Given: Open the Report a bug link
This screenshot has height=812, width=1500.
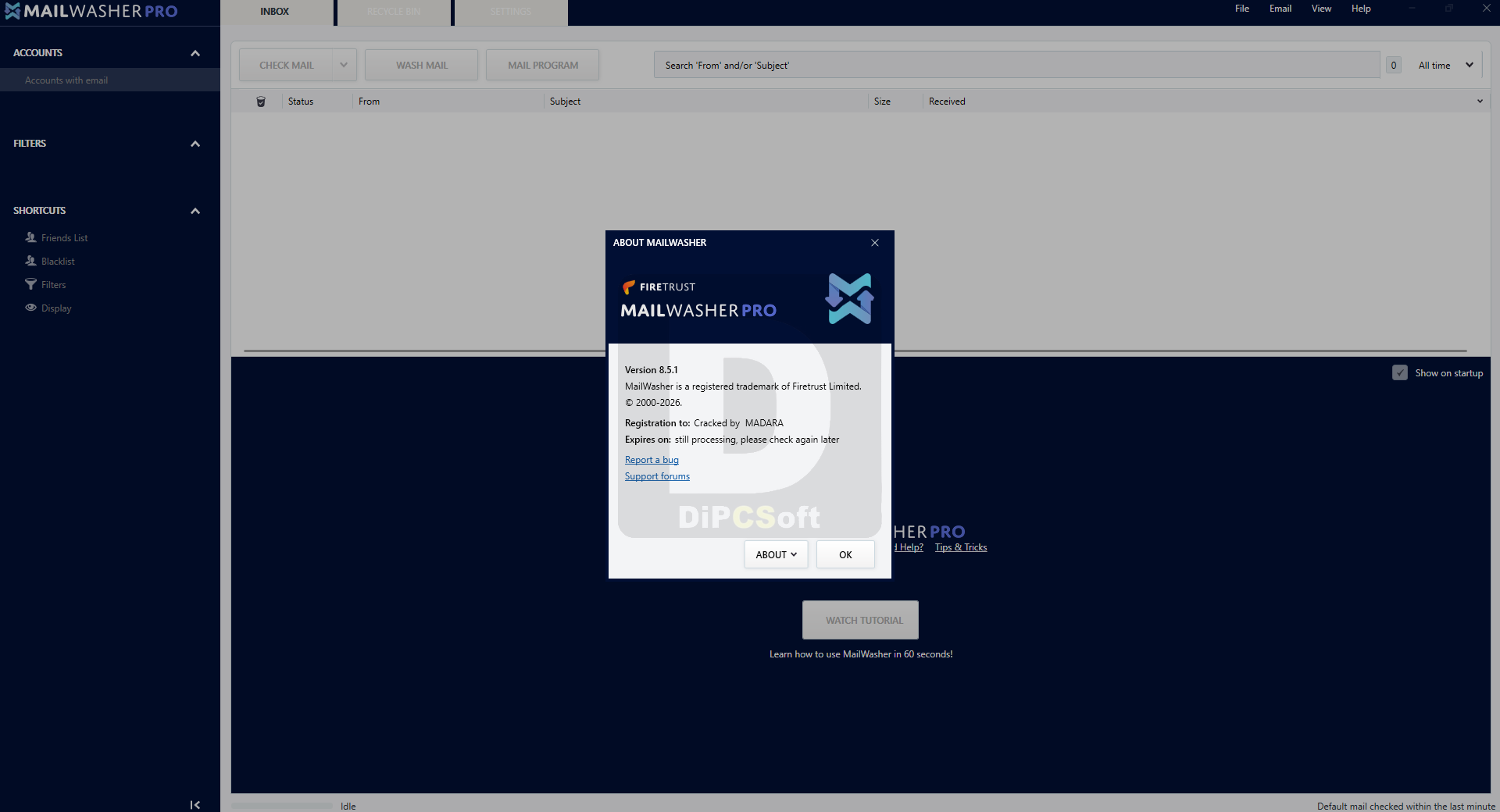Looking at the screenshot, I should [652, 460].
